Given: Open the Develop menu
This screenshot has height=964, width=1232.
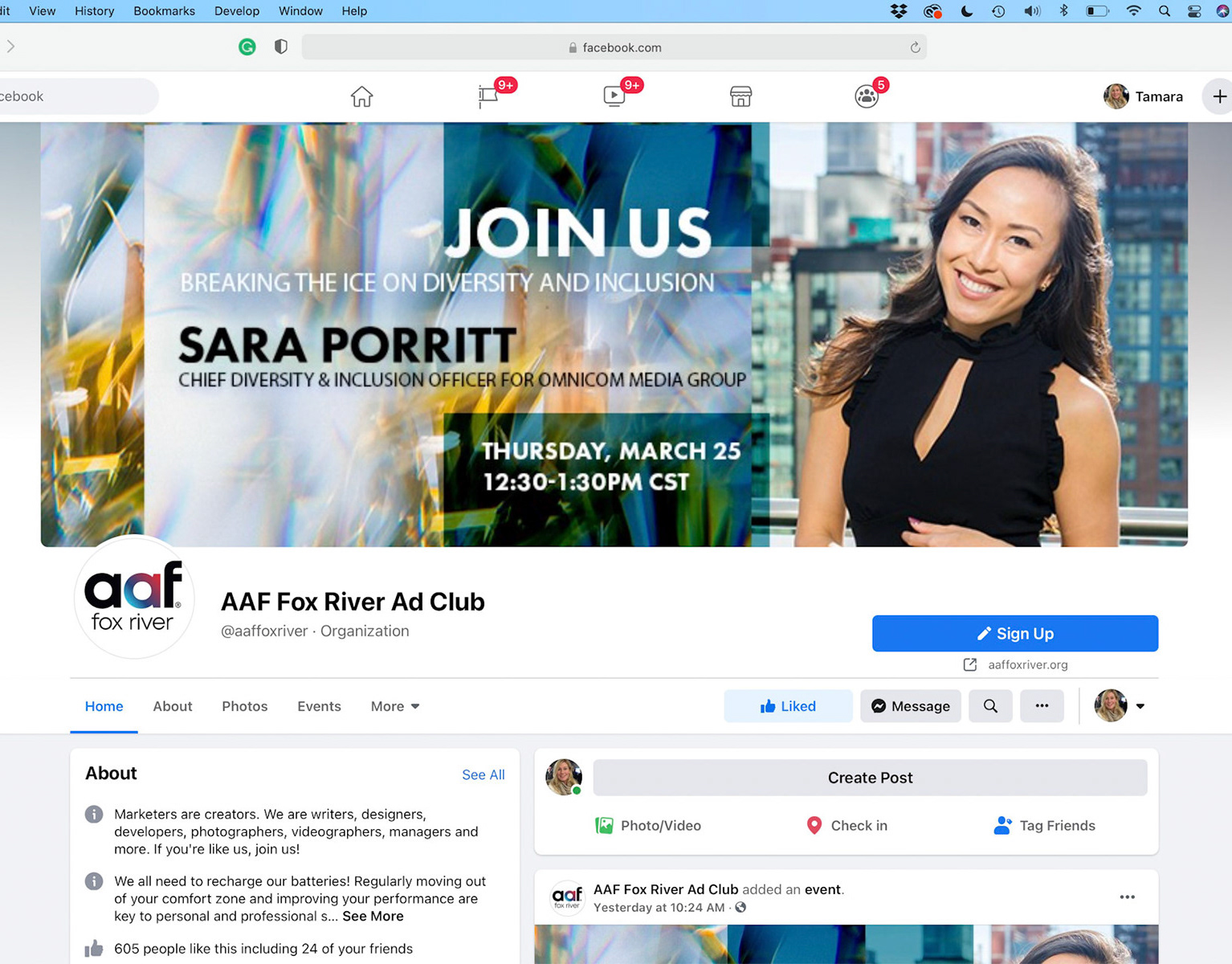Looking at the screenshot, I should click(237, 11).
